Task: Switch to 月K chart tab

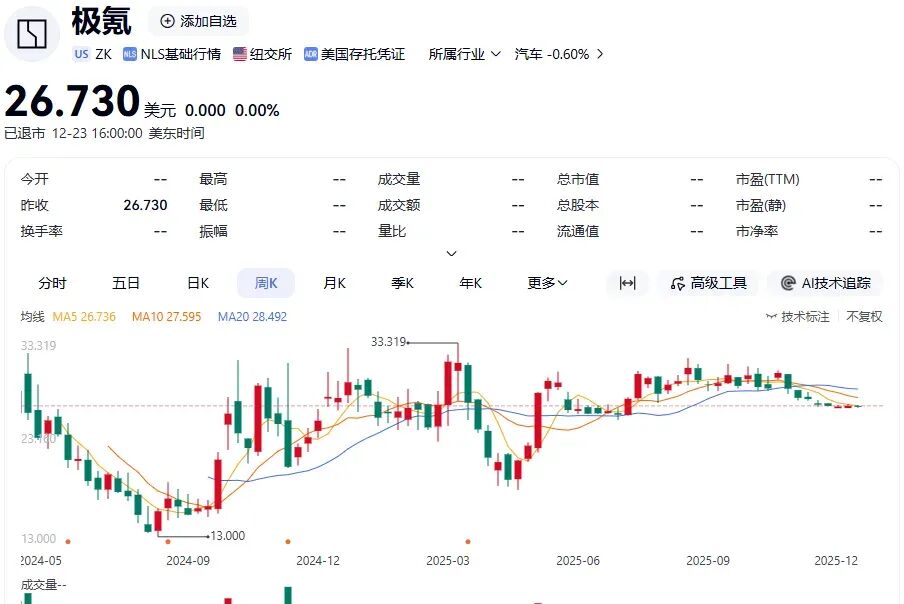Action: (x=334, y=283)
